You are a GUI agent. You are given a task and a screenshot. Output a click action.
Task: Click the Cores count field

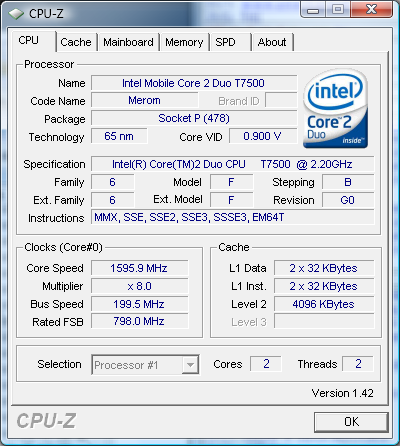266,364
